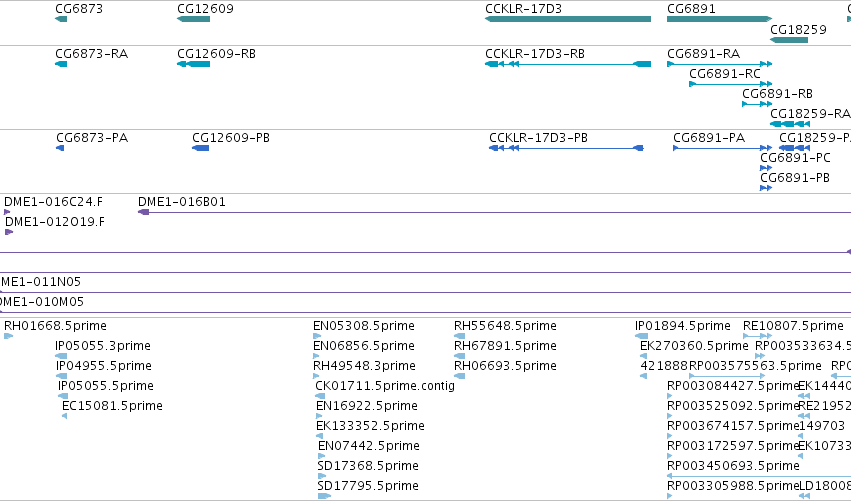Select RP003305988.5prime EST label
851x501 pixels.
click(733, 486)
